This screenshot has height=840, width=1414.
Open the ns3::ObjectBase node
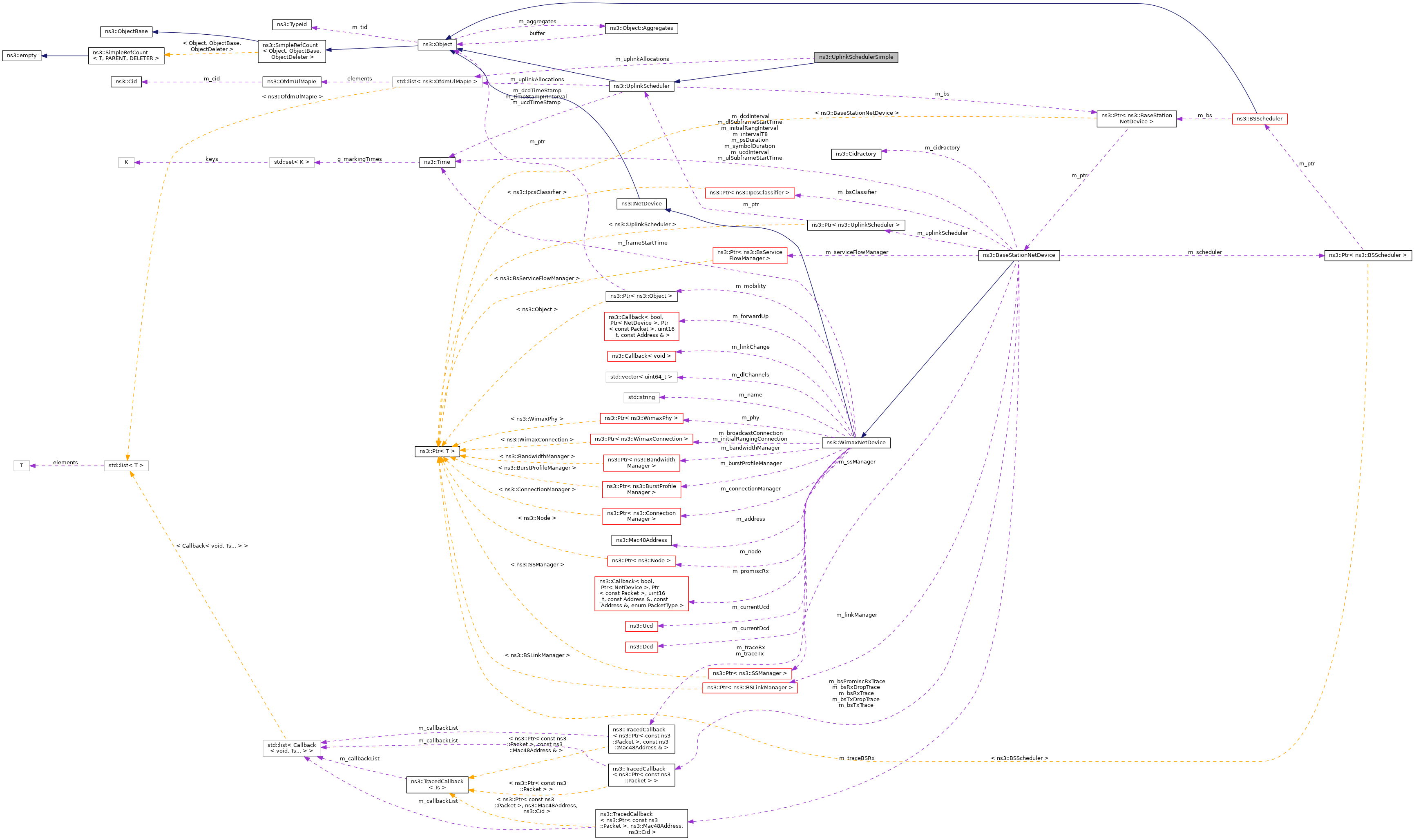(126, 32)
